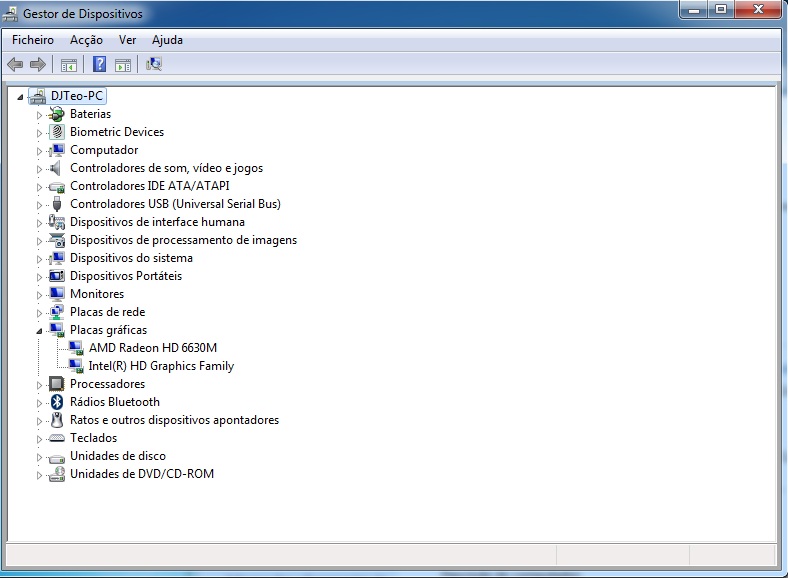Viewport: 788px width, 578px height.
Task: Collapse the DJTeo-PC root node
Action: coord(20,97)
